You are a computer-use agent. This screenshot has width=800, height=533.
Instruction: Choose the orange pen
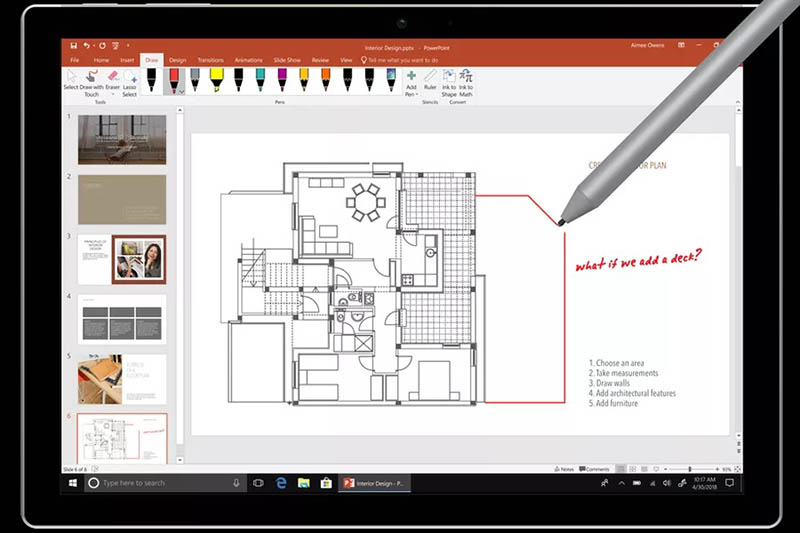pos(326,81)
